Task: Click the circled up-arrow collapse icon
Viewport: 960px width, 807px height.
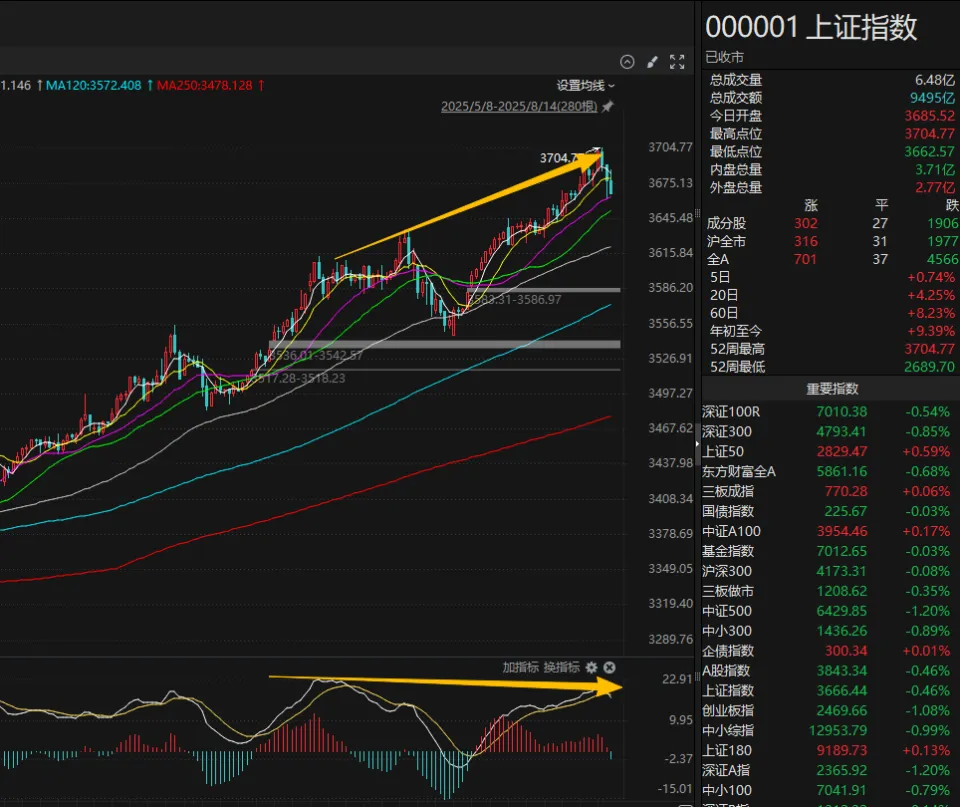Action: click(x=627, y=62)
